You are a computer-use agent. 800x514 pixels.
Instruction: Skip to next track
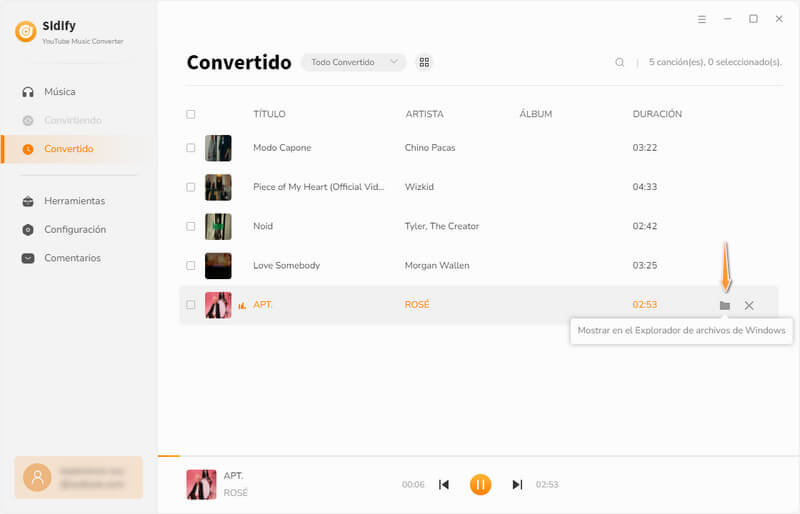(517, 484)
